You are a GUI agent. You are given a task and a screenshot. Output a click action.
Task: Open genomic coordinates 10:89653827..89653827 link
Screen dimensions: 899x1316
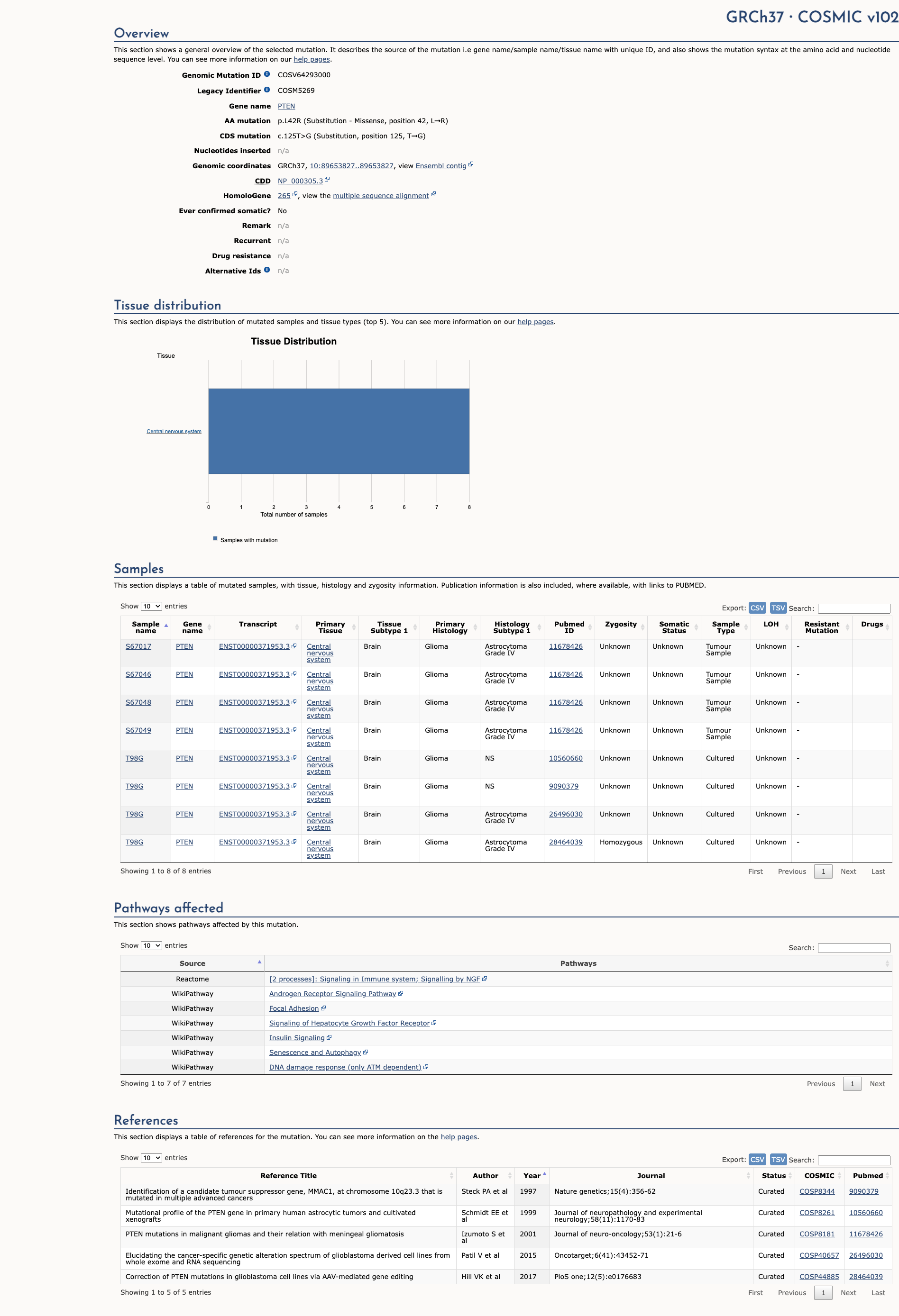351,166
